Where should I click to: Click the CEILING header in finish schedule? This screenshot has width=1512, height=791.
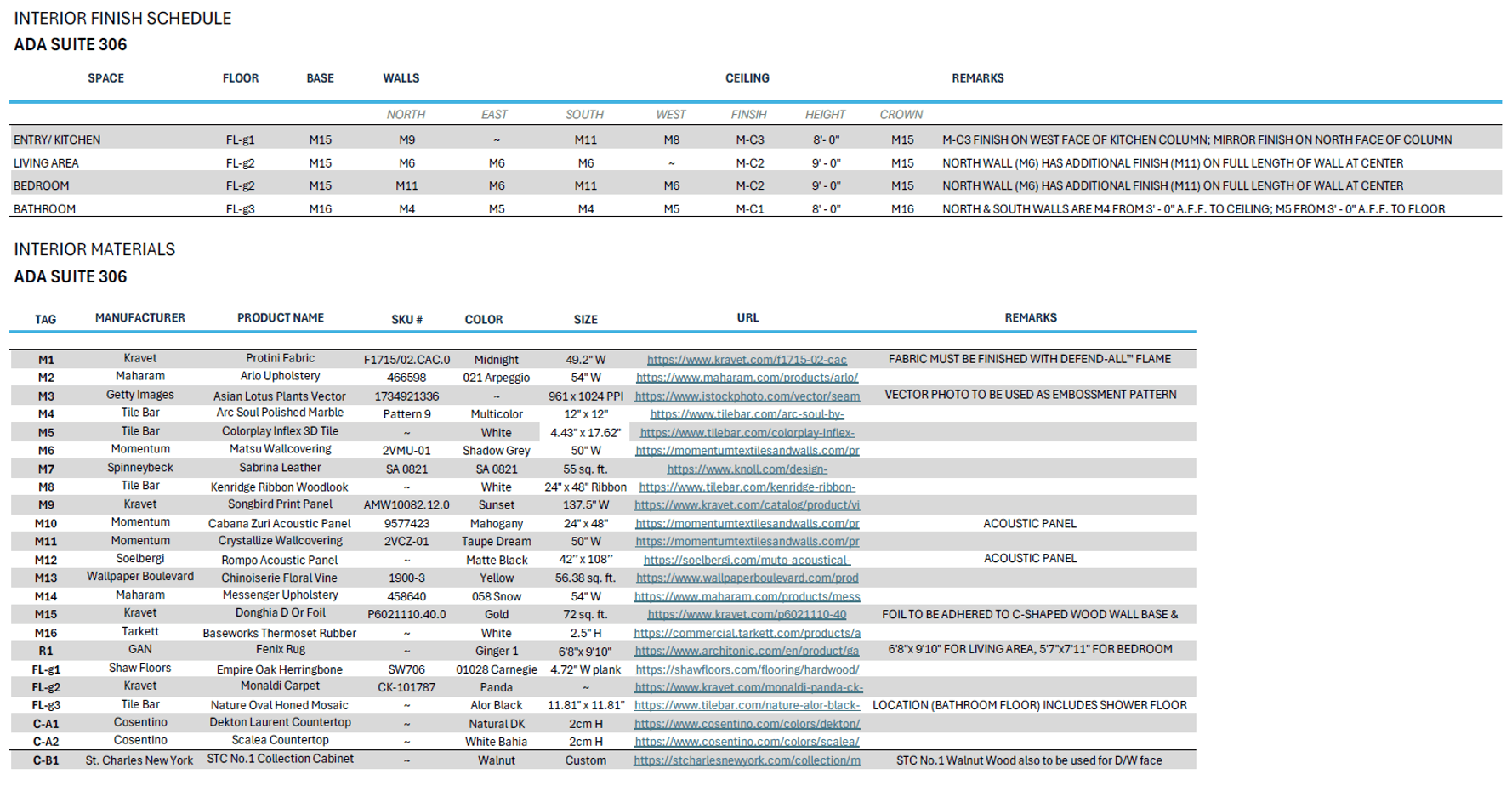(x=747, y=78)
